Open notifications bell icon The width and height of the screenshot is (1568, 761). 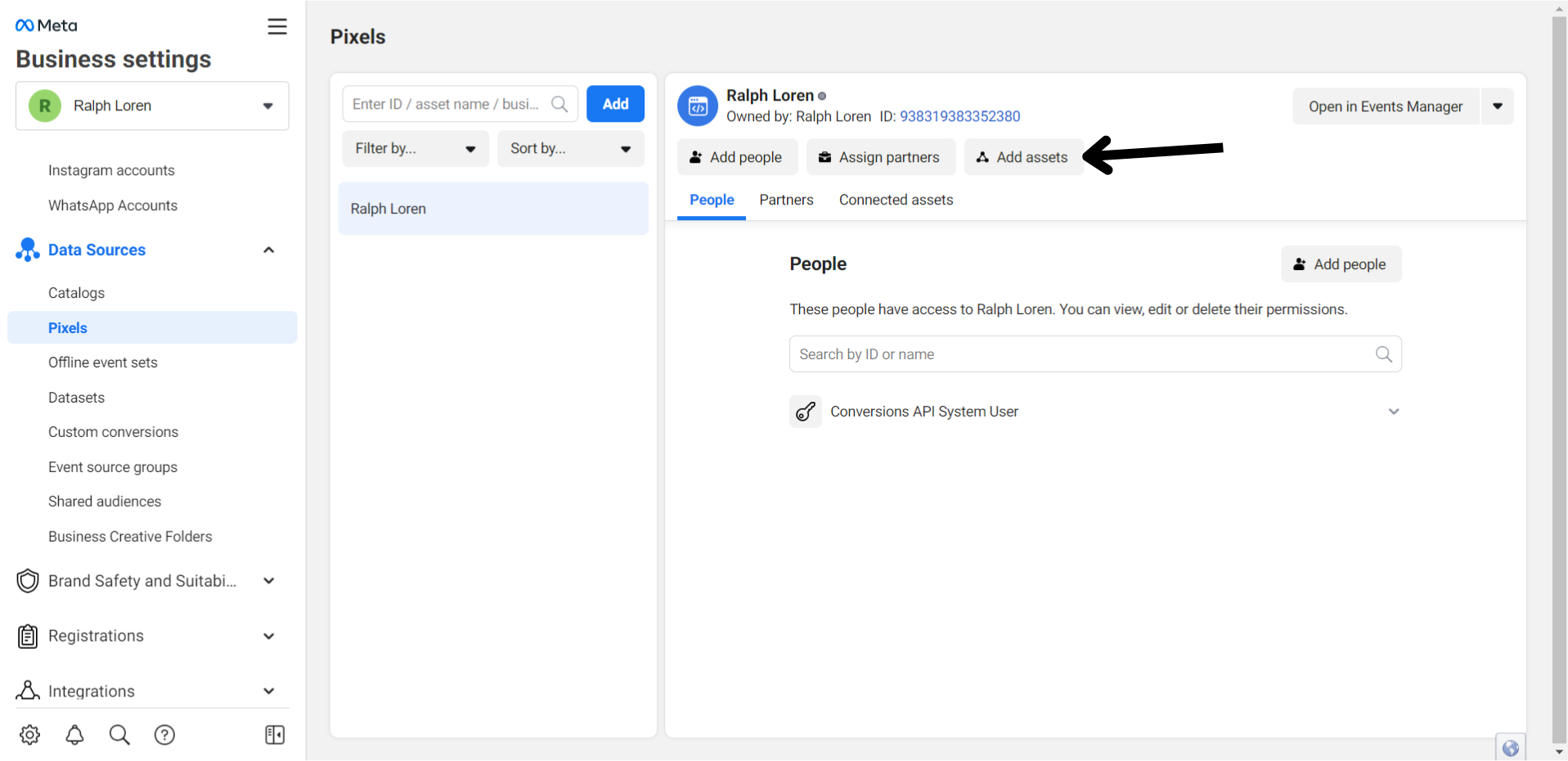click(x=74, y=735)
